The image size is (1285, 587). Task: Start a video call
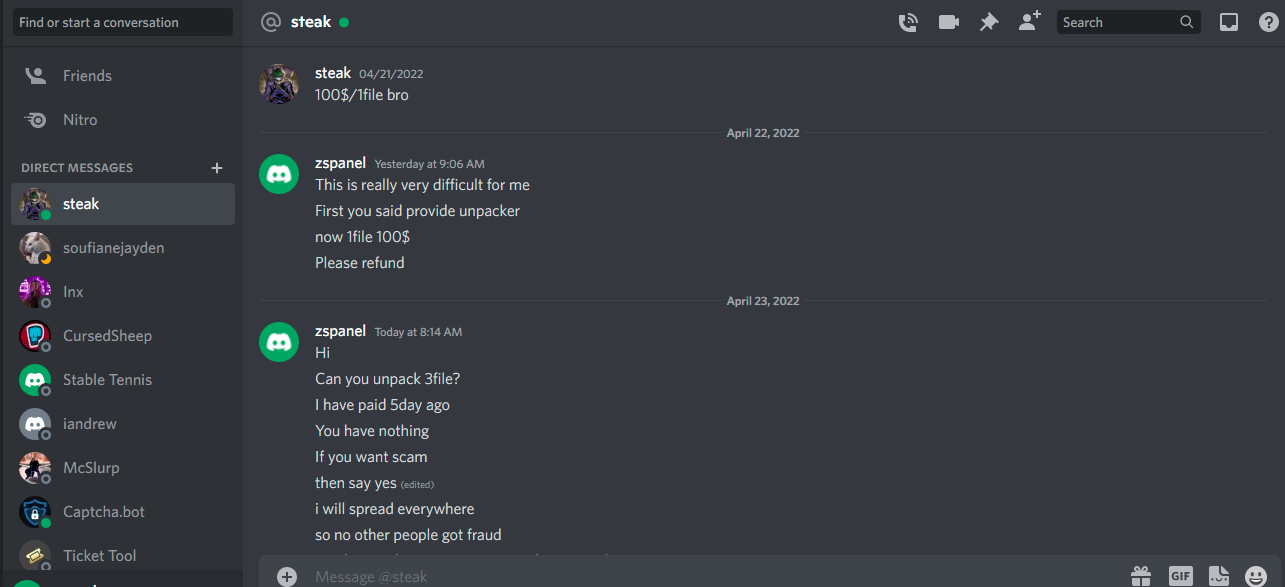[948, 22]
